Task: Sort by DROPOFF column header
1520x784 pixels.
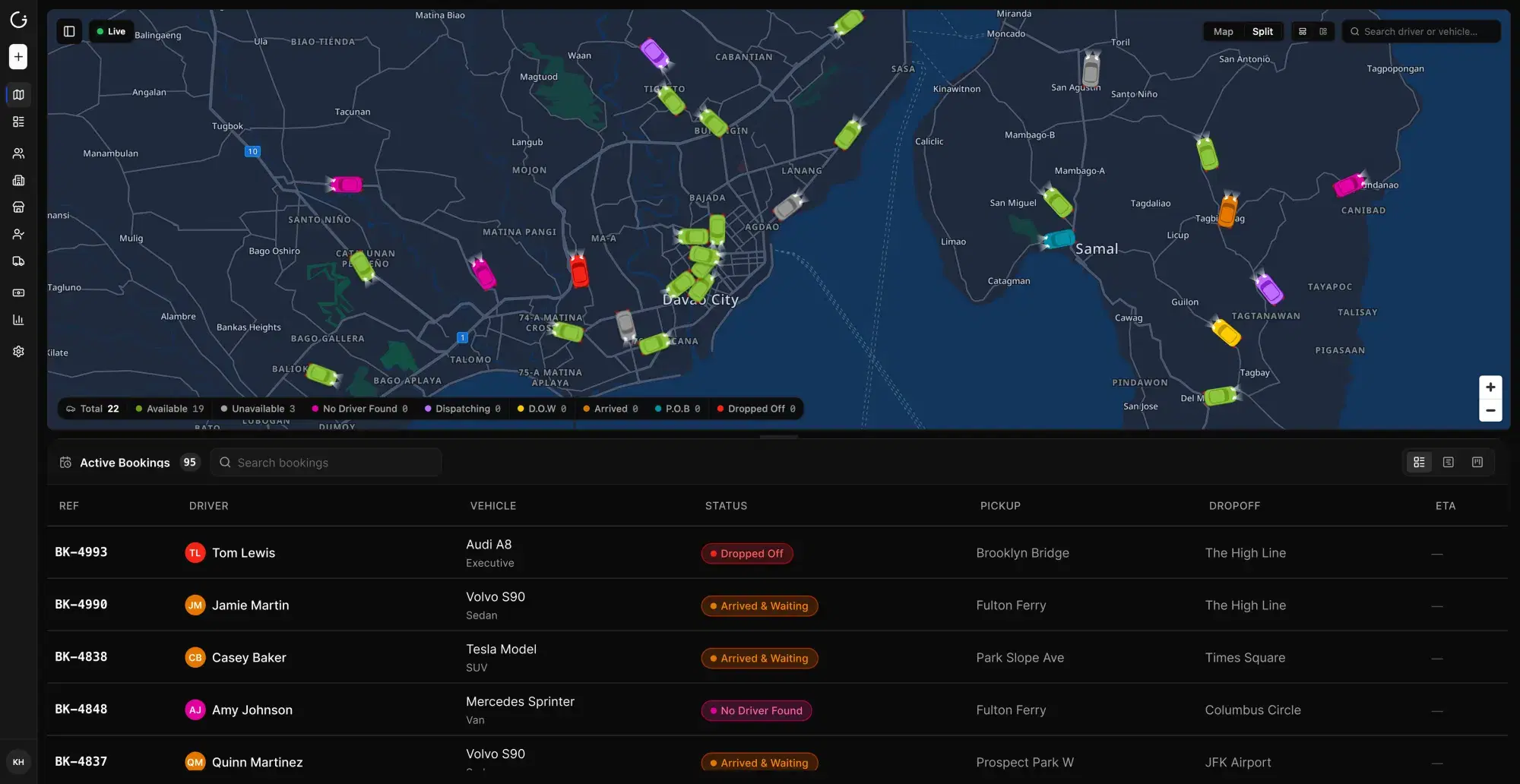Action: 1235,506
